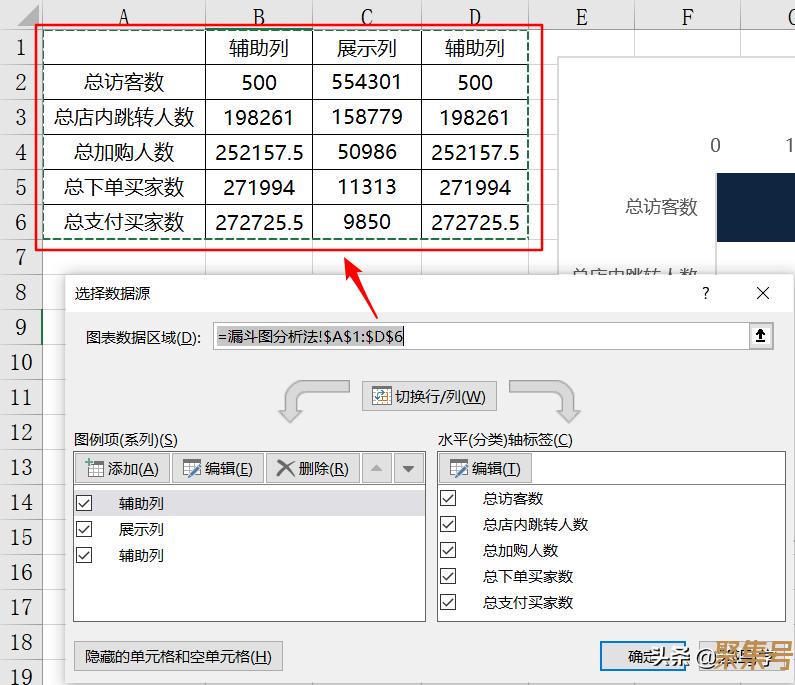Click 编辑(T) to edit the axis labels
The height and width of the screenshot is (685, 795).
[x=485, y=468]
